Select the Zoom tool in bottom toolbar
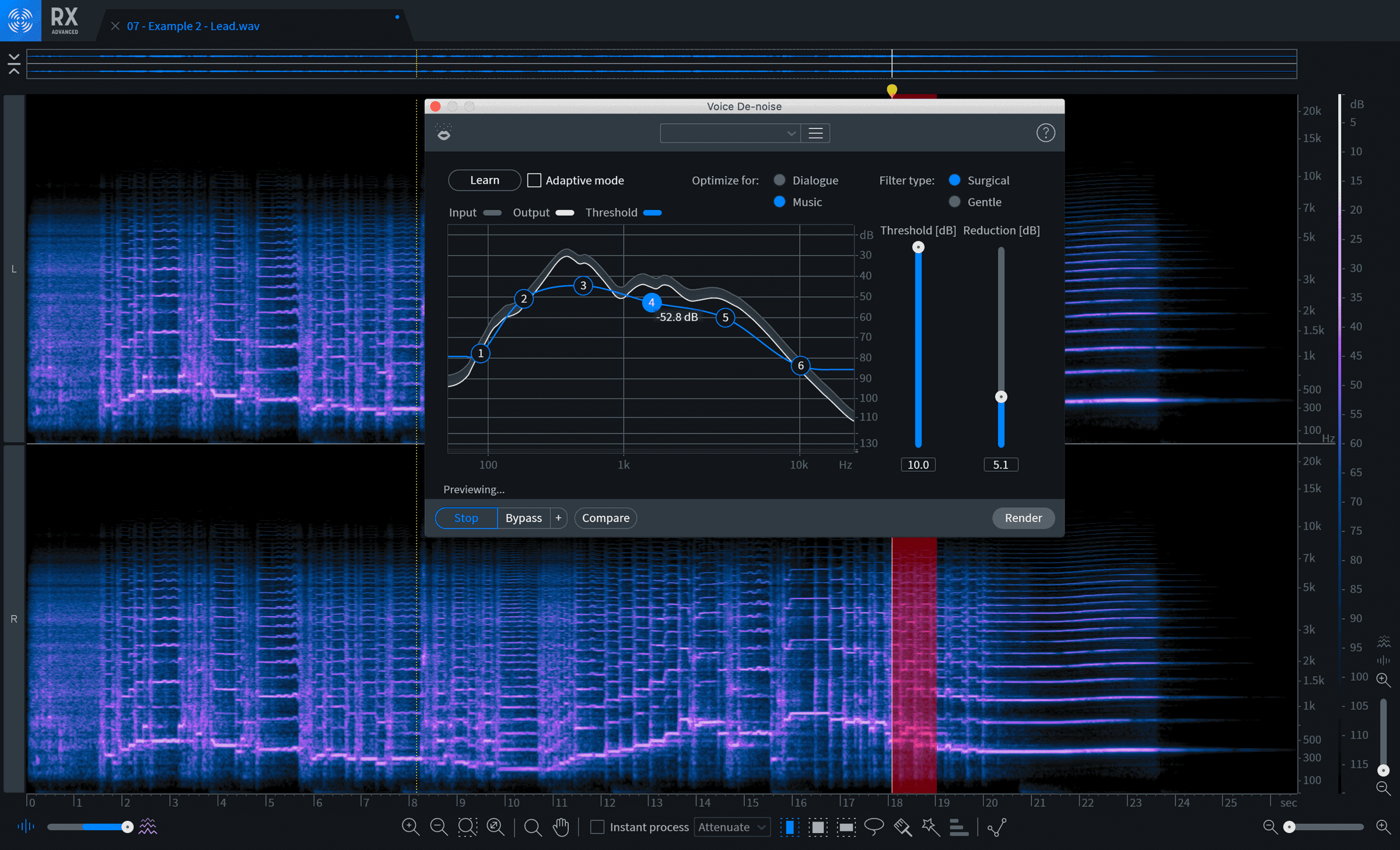 pyautogui.click(x=533, y=827)
